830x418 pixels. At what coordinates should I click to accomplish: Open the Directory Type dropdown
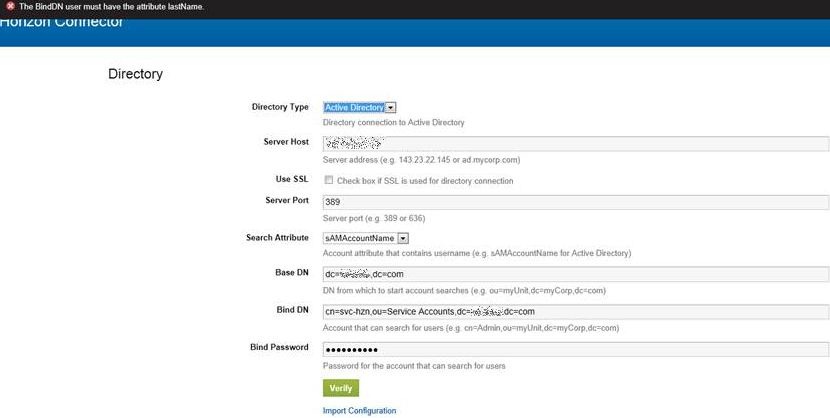360,107
